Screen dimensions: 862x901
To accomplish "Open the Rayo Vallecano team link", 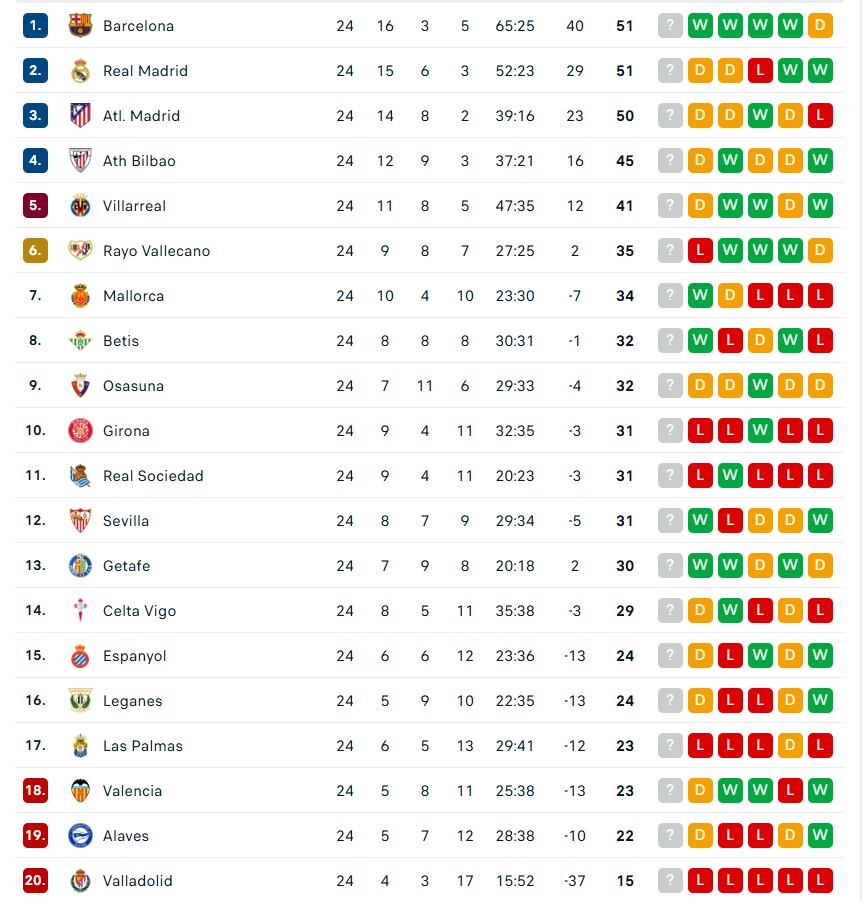I will (x=156, y=251).
